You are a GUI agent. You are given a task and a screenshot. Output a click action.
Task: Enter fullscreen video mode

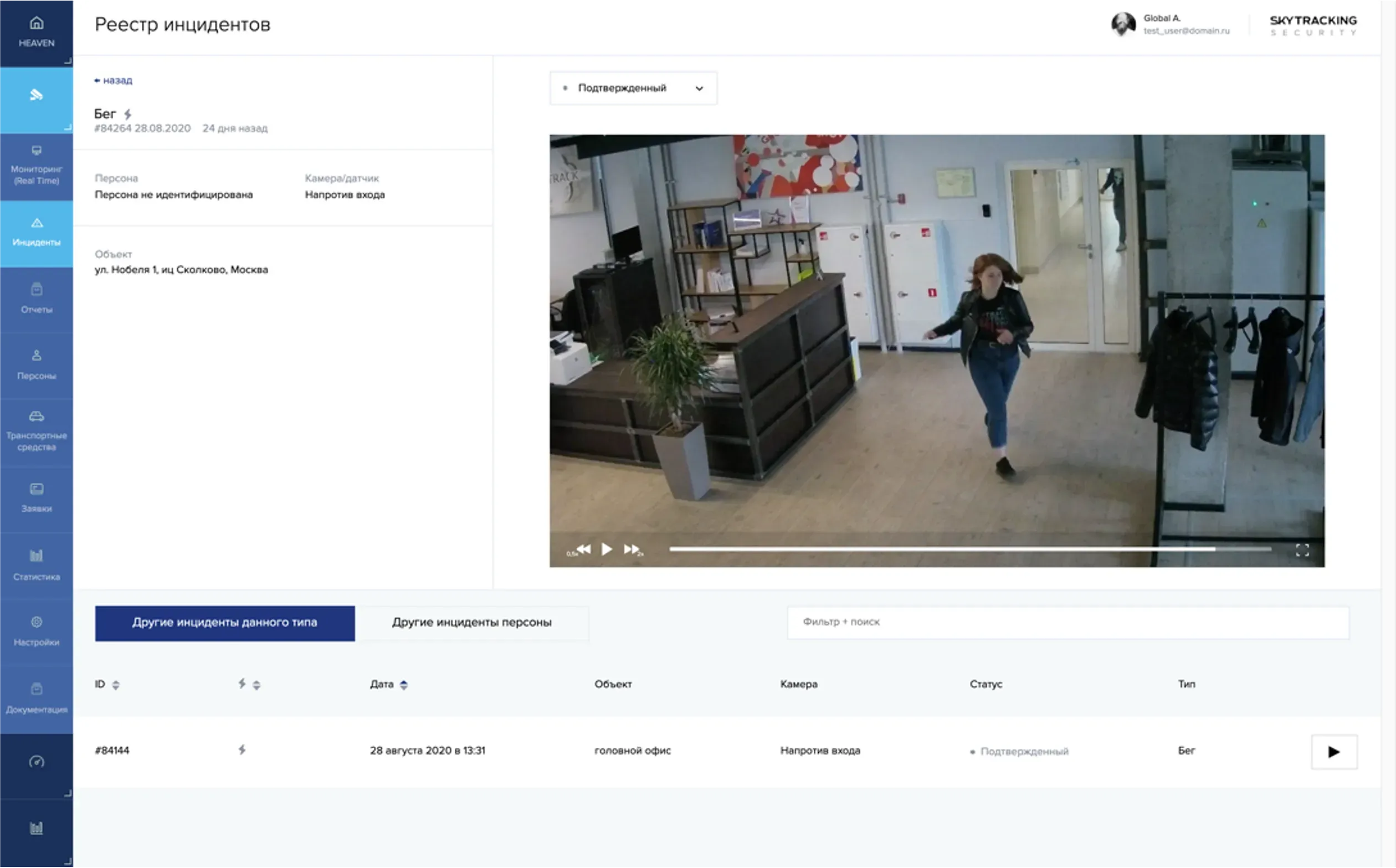click(1302, 551)
